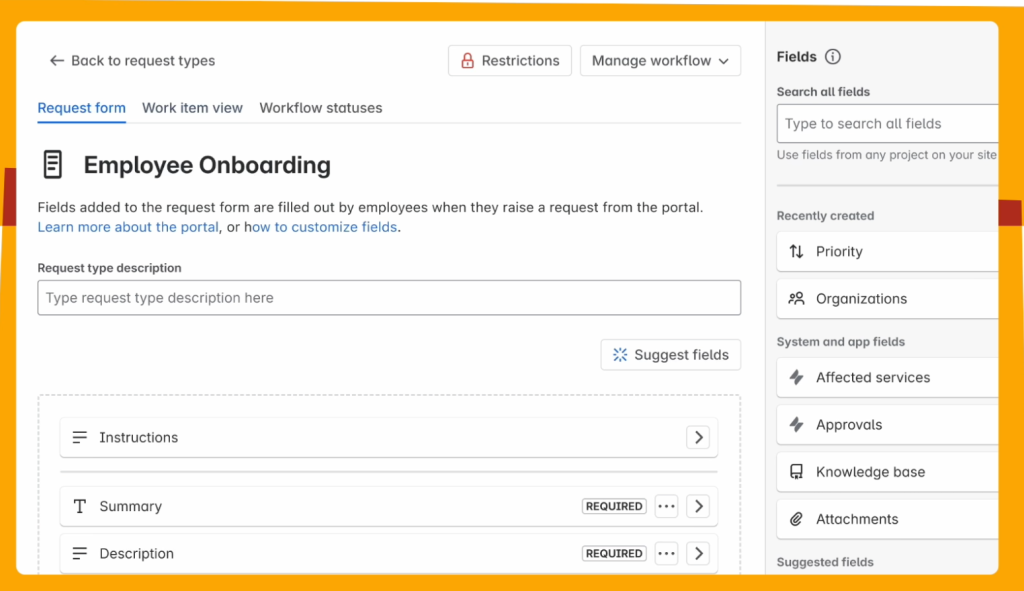Click the Organizations people icon

pyautogui.click(x=795, y=298)
